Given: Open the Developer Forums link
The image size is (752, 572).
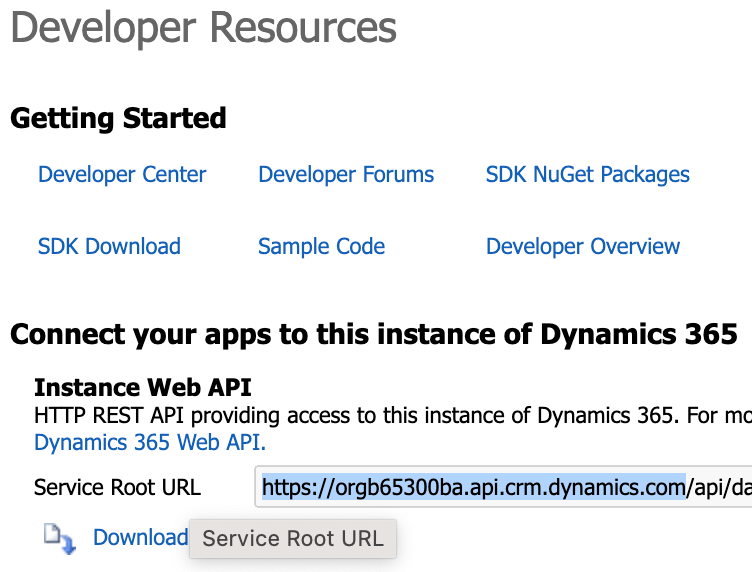Looking at the screenshot, I should [346, 175].
